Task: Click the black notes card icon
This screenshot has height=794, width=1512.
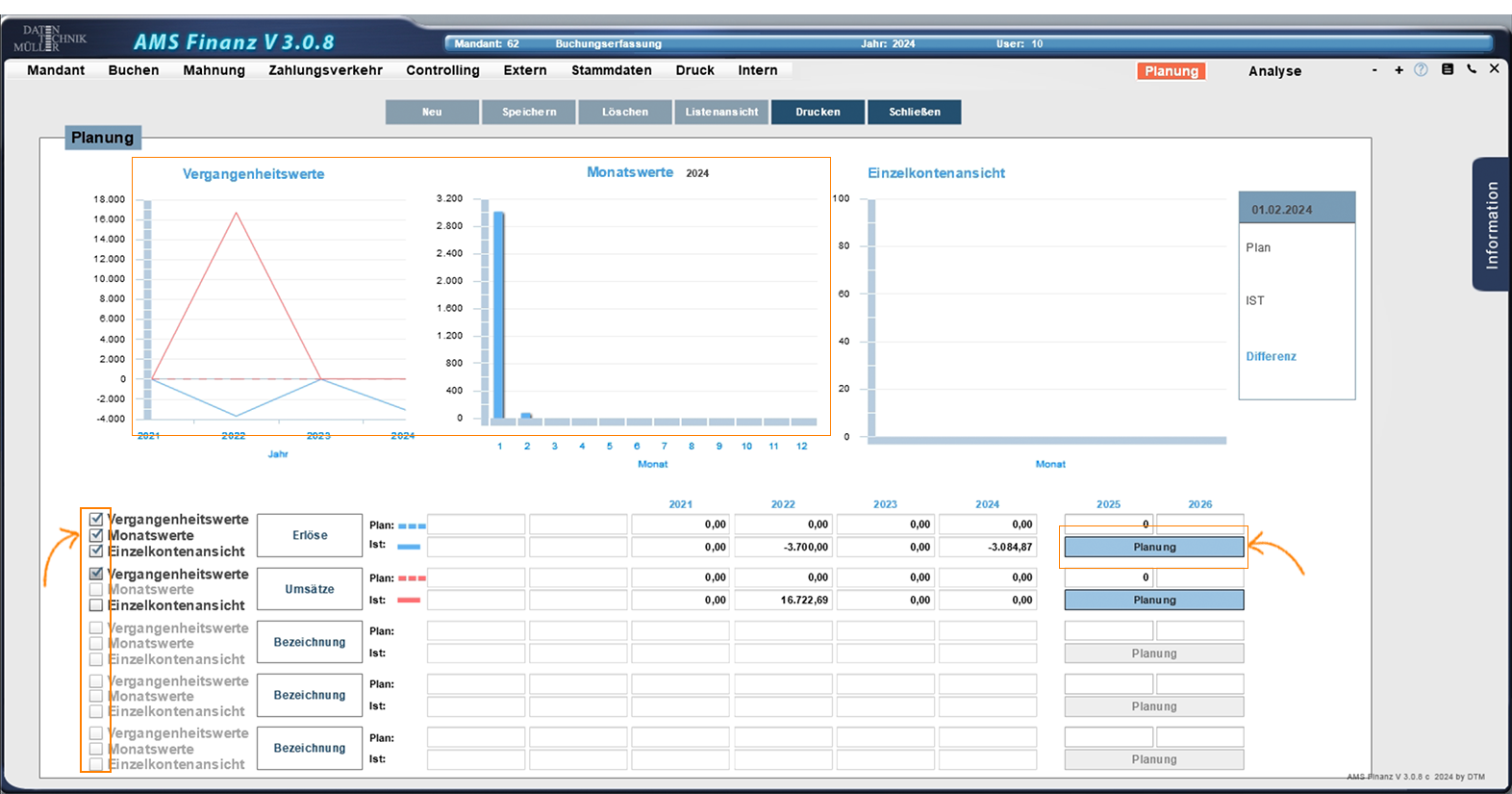Action: coord(1448,69)
